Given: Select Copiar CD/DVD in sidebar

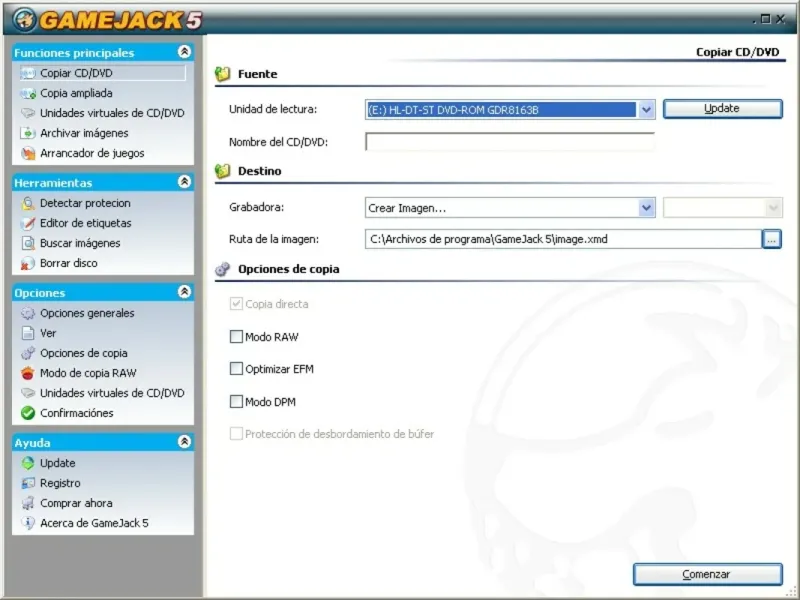Looking at the screenshot, I should (x=103, y=73).
